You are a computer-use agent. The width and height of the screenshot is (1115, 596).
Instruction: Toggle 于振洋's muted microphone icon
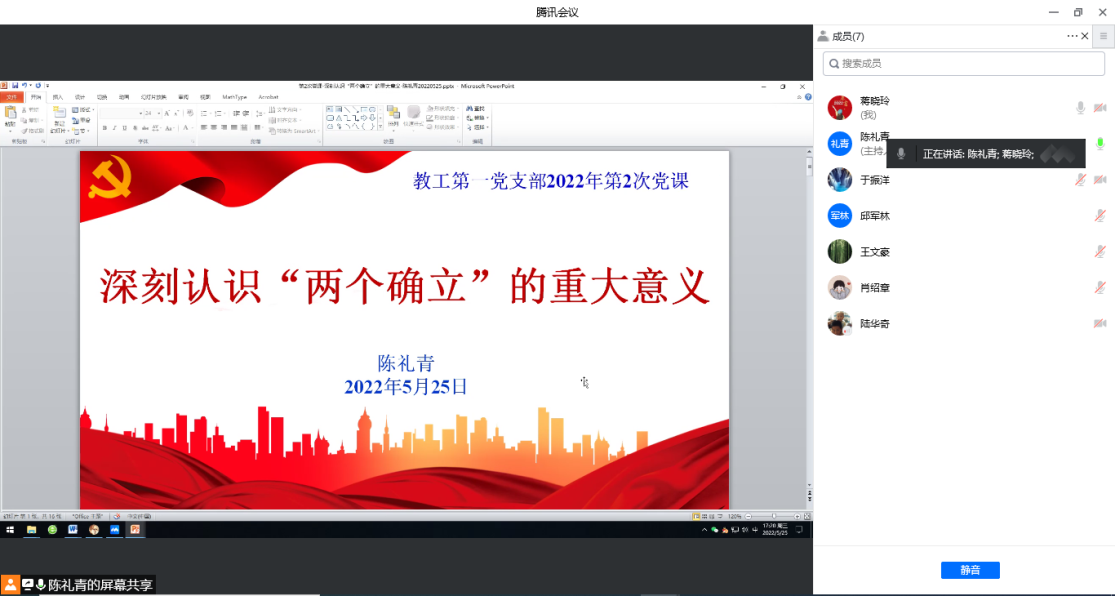pyautogui.click(x=1080, y=180)
